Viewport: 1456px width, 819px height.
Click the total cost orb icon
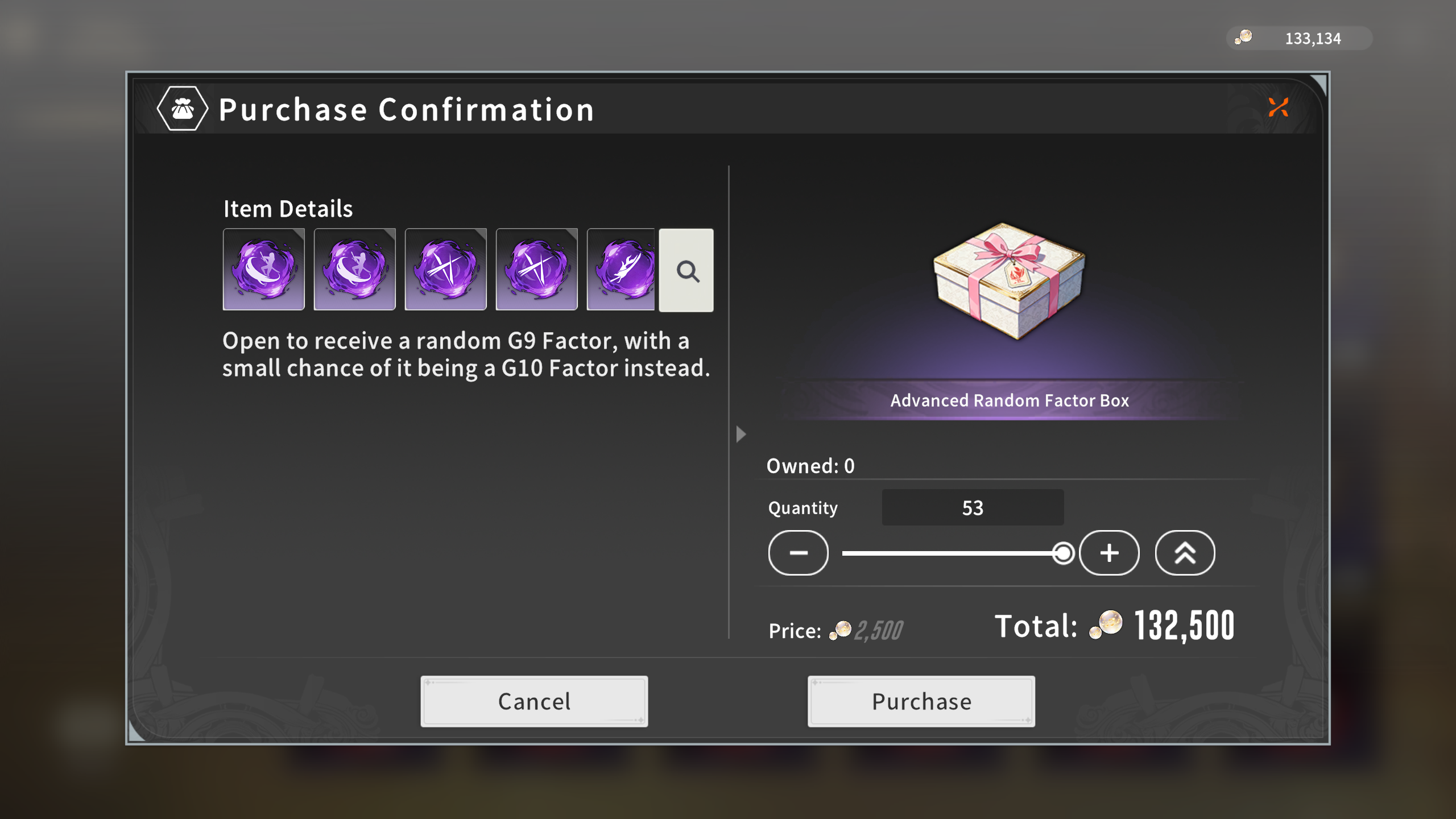pyautogui.click(x=1106, y=625)
